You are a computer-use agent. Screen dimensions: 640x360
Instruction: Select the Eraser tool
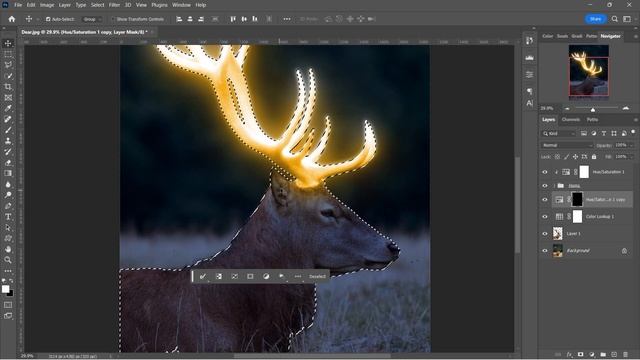tap(8, 162)
